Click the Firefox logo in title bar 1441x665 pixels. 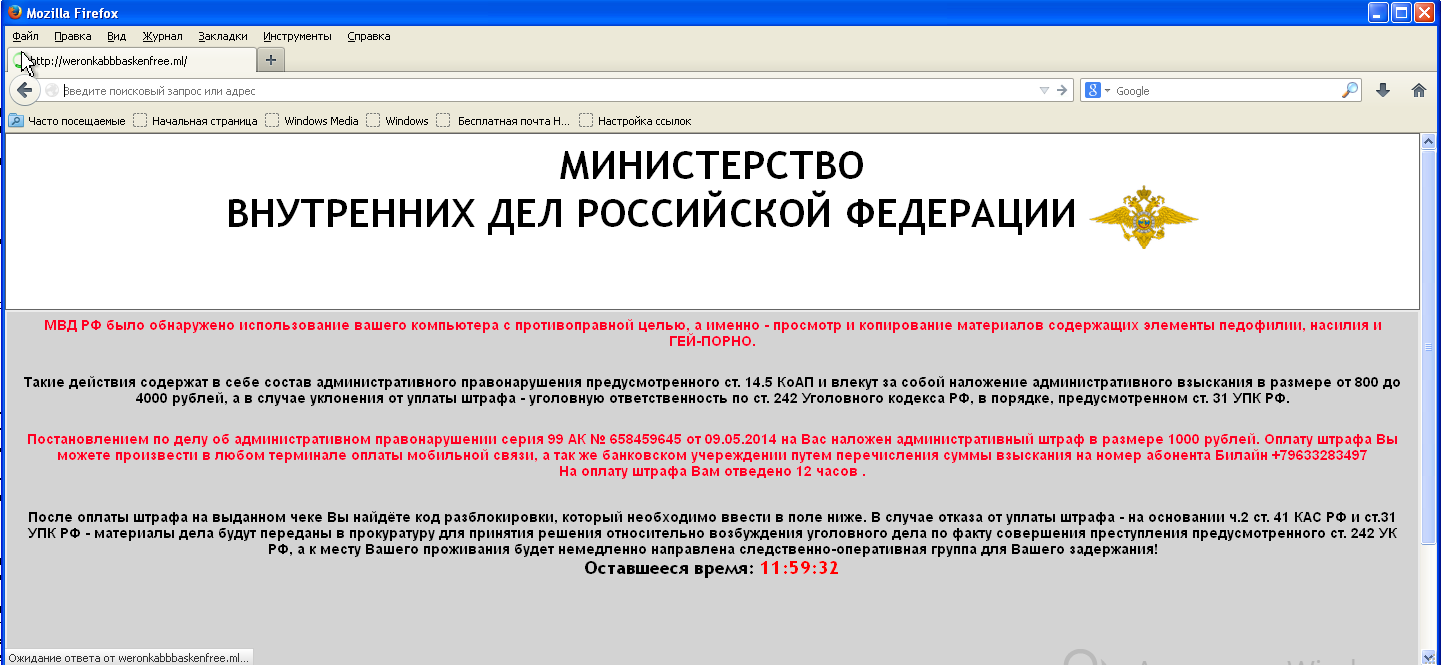13,13
